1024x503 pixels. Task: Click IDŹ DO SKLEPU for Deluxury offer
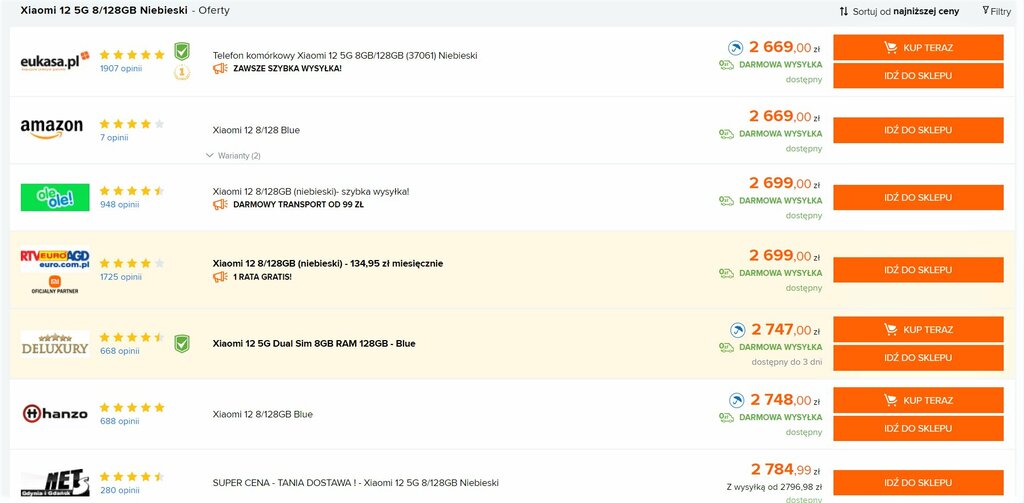[918, 358]
